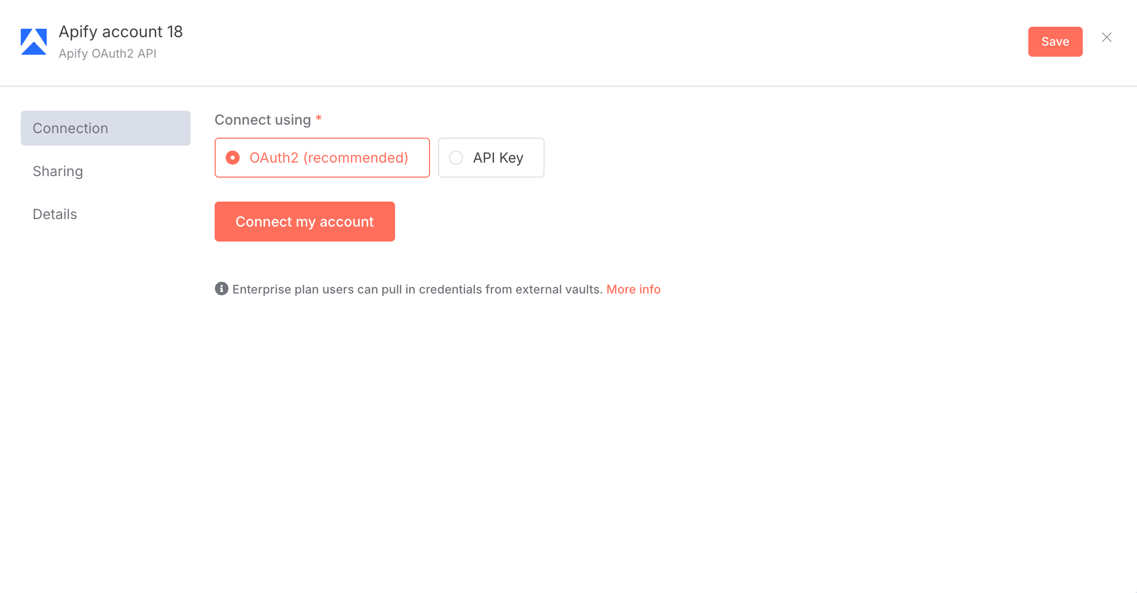Click the filled radio indicator inside OAuth2 option
Screen dimensions: 1137x593
(x=232, y=157)
